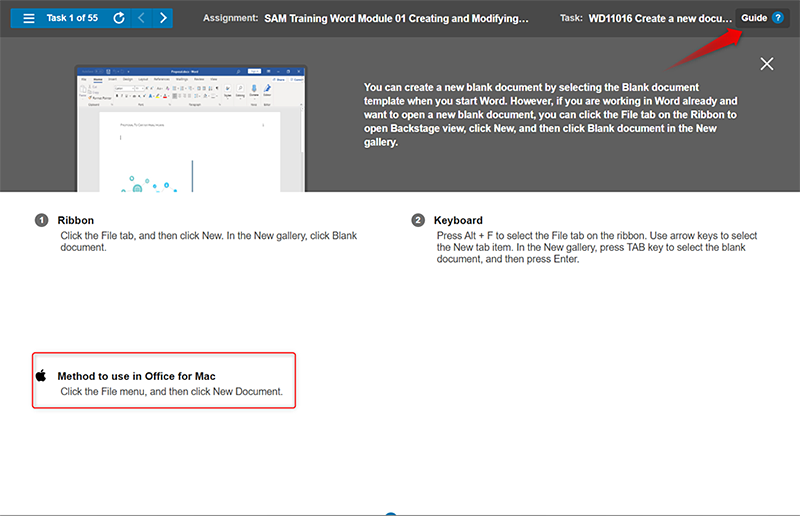Go to the previous task arrow

point(141,18)
